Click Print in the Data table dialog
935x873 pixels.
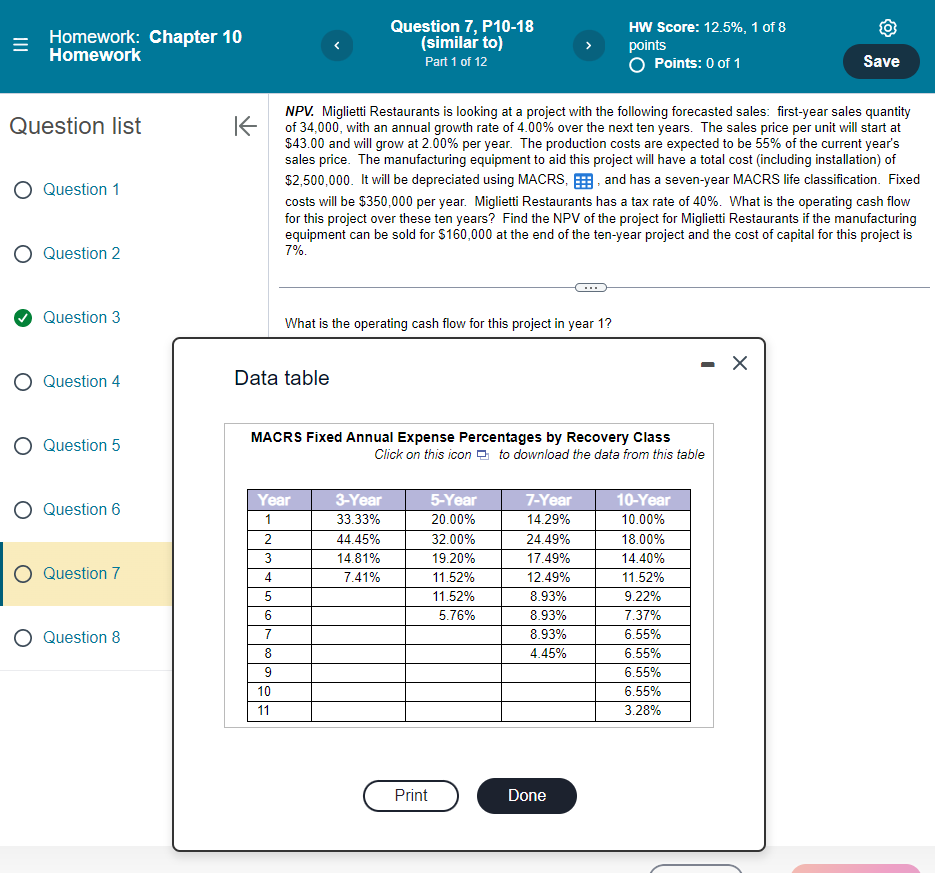[x=410, y=796]
